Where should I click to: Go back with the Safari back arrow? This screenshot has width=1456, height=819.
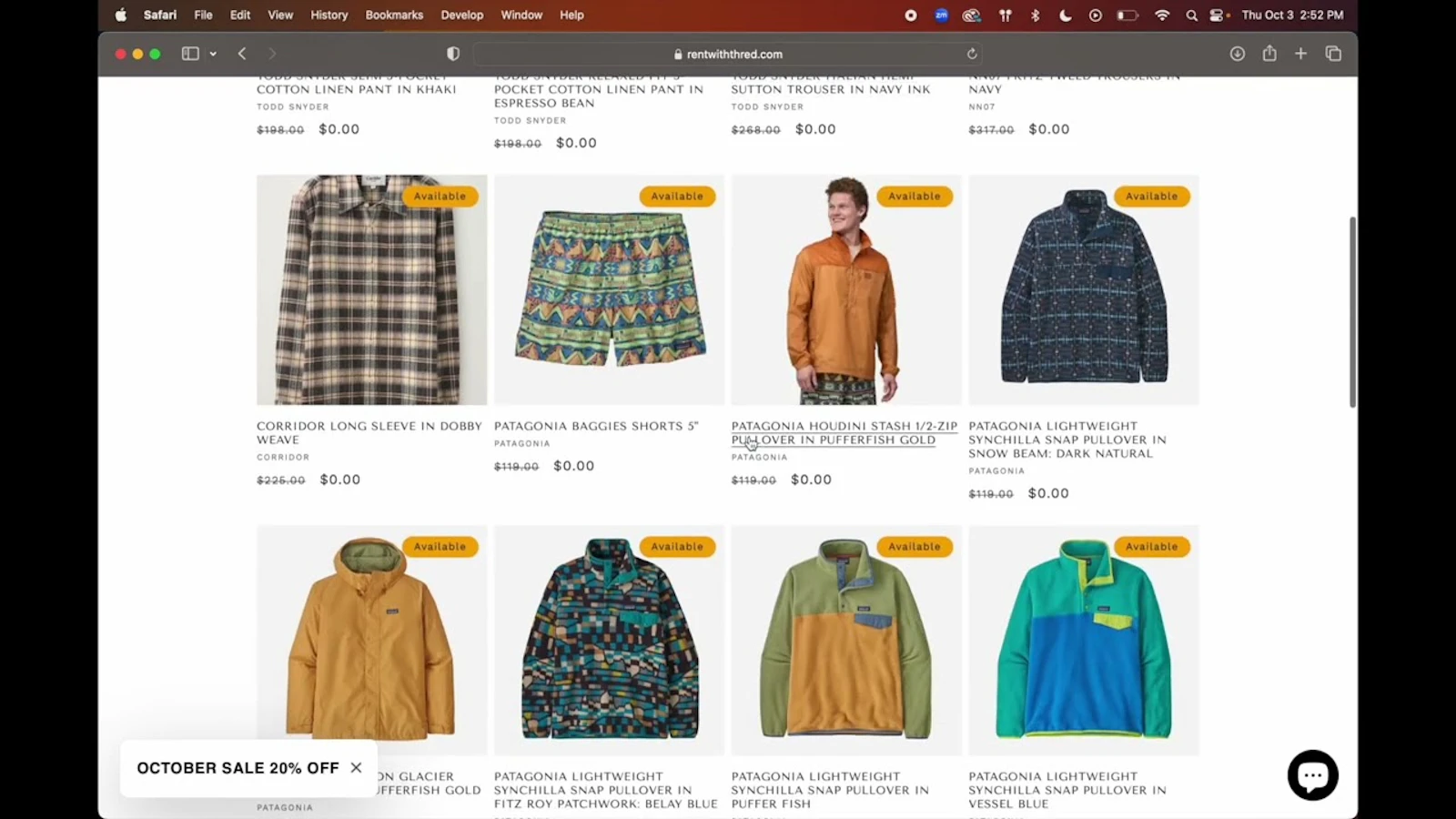(x=242, y=54)
